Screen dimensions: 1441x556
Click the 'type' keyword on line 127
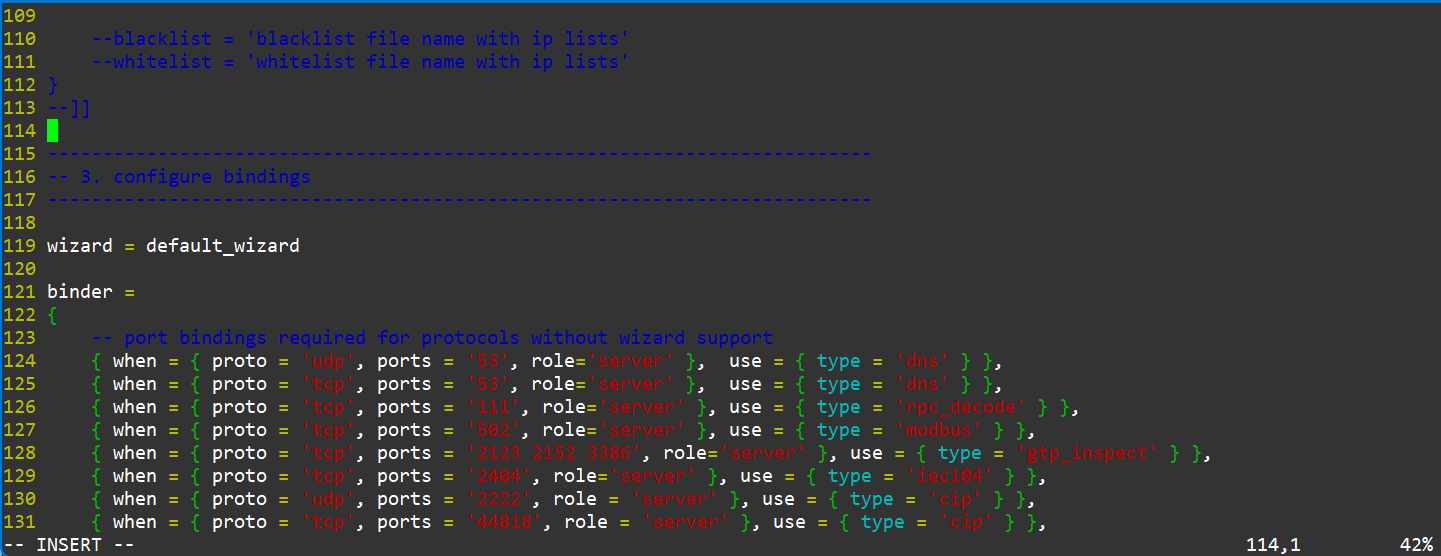pos(839,430)
